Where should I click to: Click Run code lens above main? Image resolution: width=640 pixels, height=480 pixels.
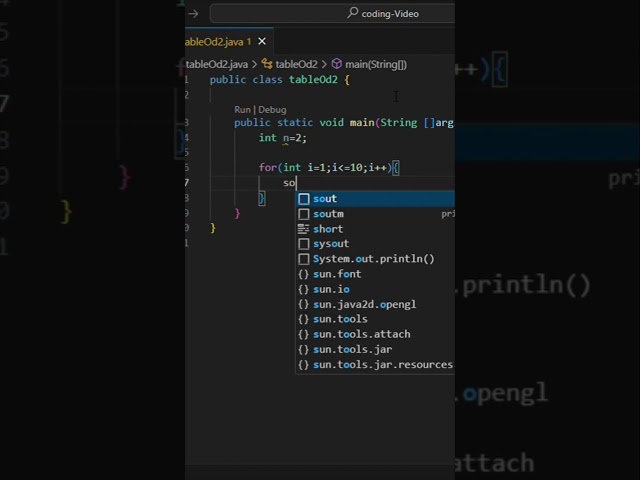[242, 110]
